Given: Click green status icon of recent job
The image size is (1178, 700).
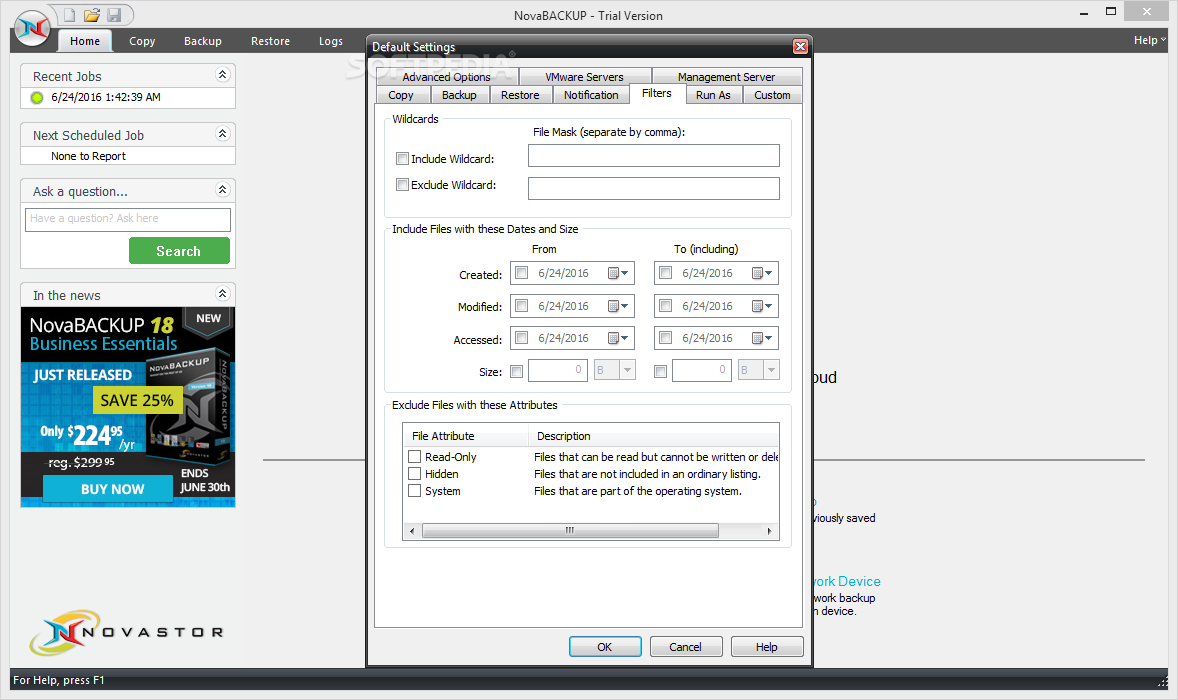Looking at the screenshot, I should point(37,98).
